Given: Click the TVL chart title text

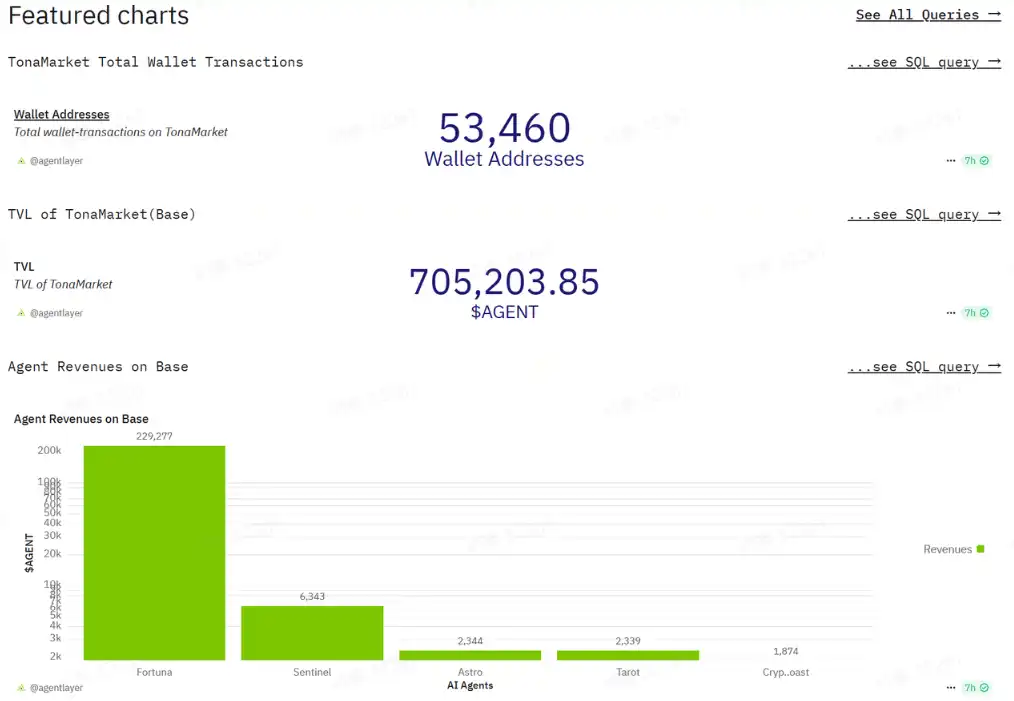Looking at the screenshot, I should pyautogui.click(x=24, y=267).
